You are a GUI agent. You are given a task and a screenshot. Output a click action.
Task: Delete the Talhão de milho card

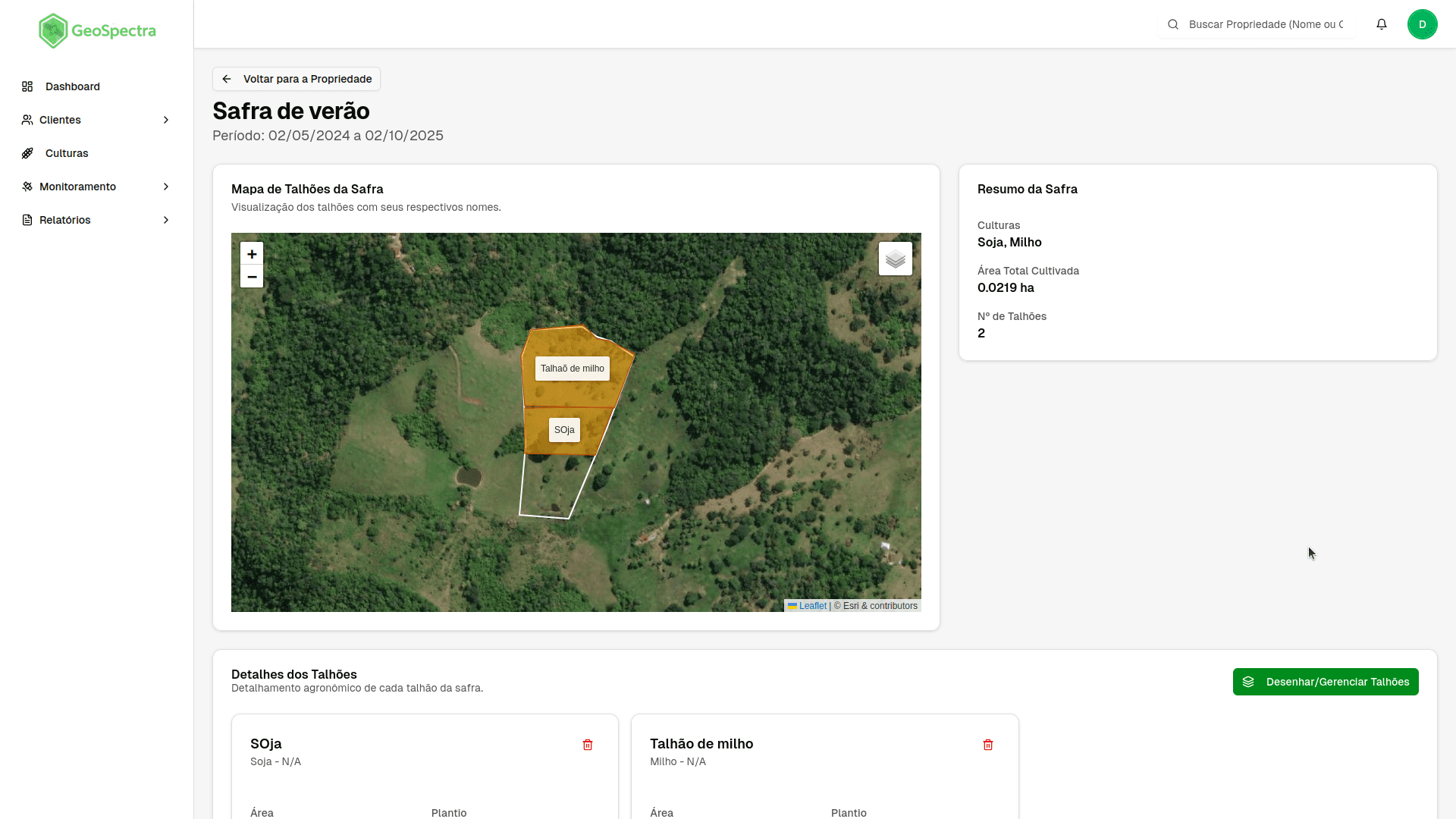(x=987, y=745)
